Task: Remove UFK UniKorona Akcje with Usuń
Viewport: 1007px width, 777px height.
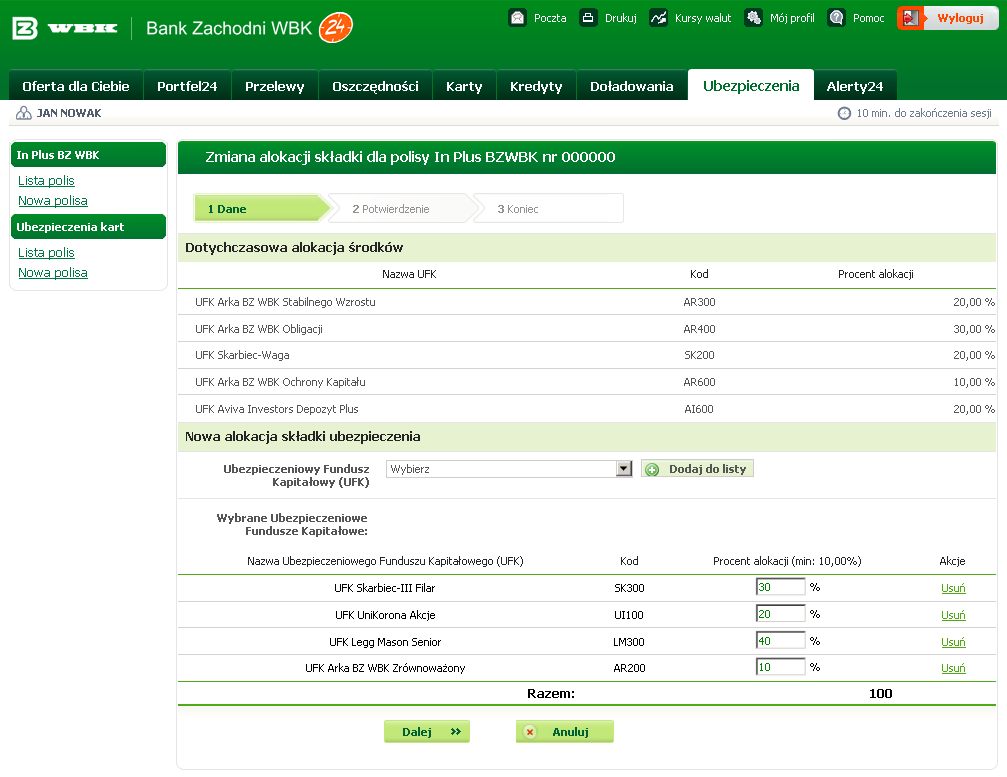Action: pos(953,615)
